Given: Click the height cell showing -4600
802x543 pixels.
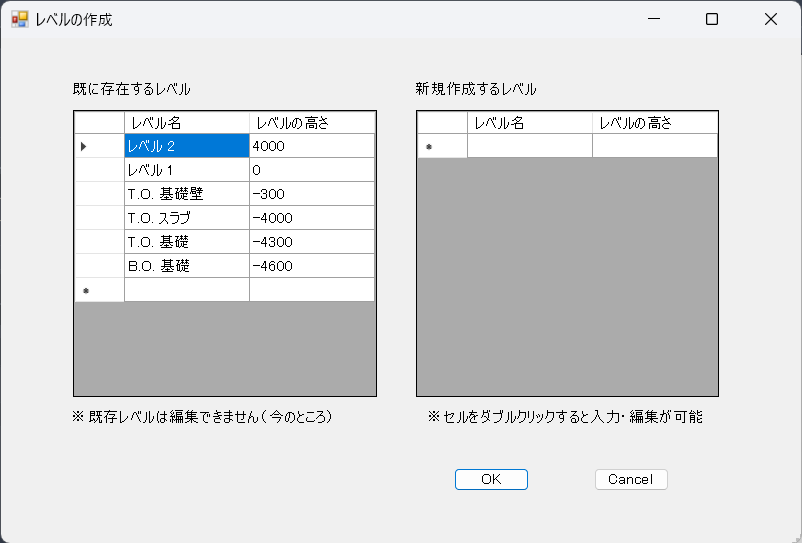Looking at the screenshot, I should (x=312, y=266).
